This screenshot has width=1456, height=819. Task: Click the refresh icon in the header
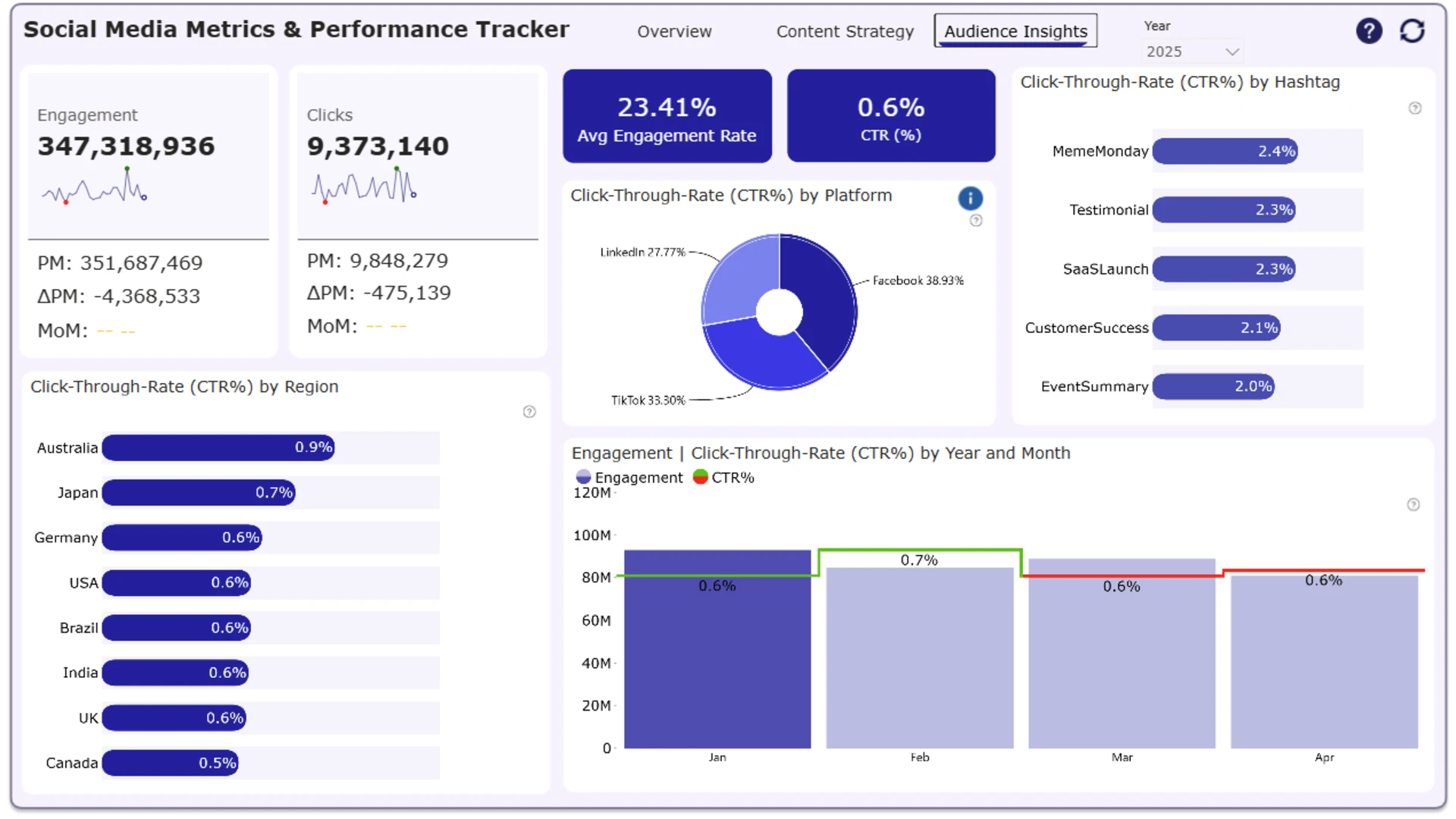pyautogui.click(x=1412, y=31)
